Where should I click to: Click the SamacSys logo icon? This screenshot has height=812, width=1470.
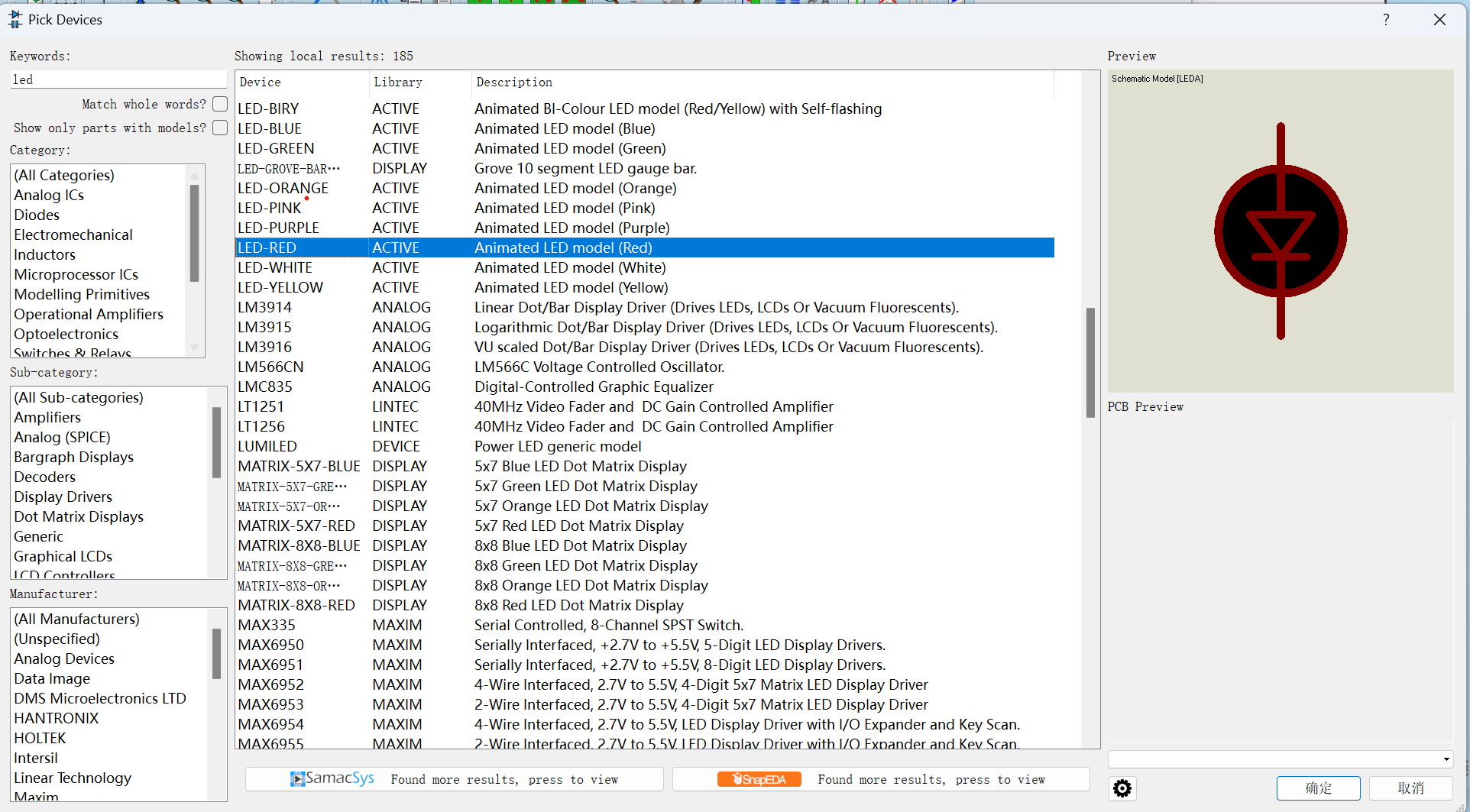(332, 778)
